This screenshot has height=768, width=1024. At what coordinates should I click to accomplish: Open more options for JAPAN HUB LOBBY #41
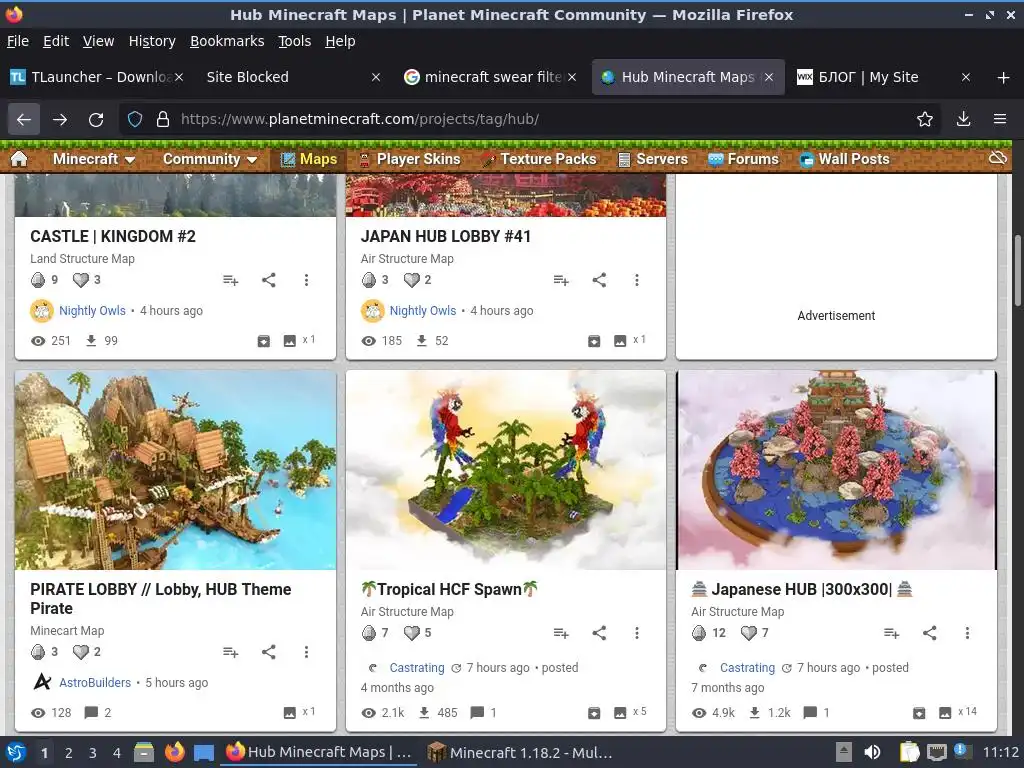[637, 280]
